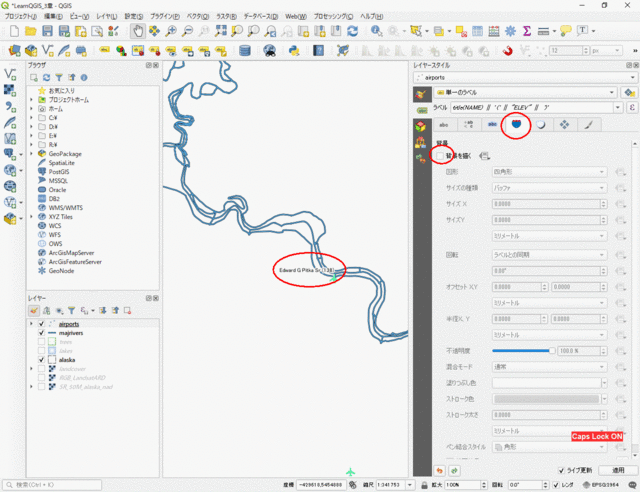Screen dimensions: 640x492
Task: Click the Zoom In magnifier tool
Action: click(171, 31)
